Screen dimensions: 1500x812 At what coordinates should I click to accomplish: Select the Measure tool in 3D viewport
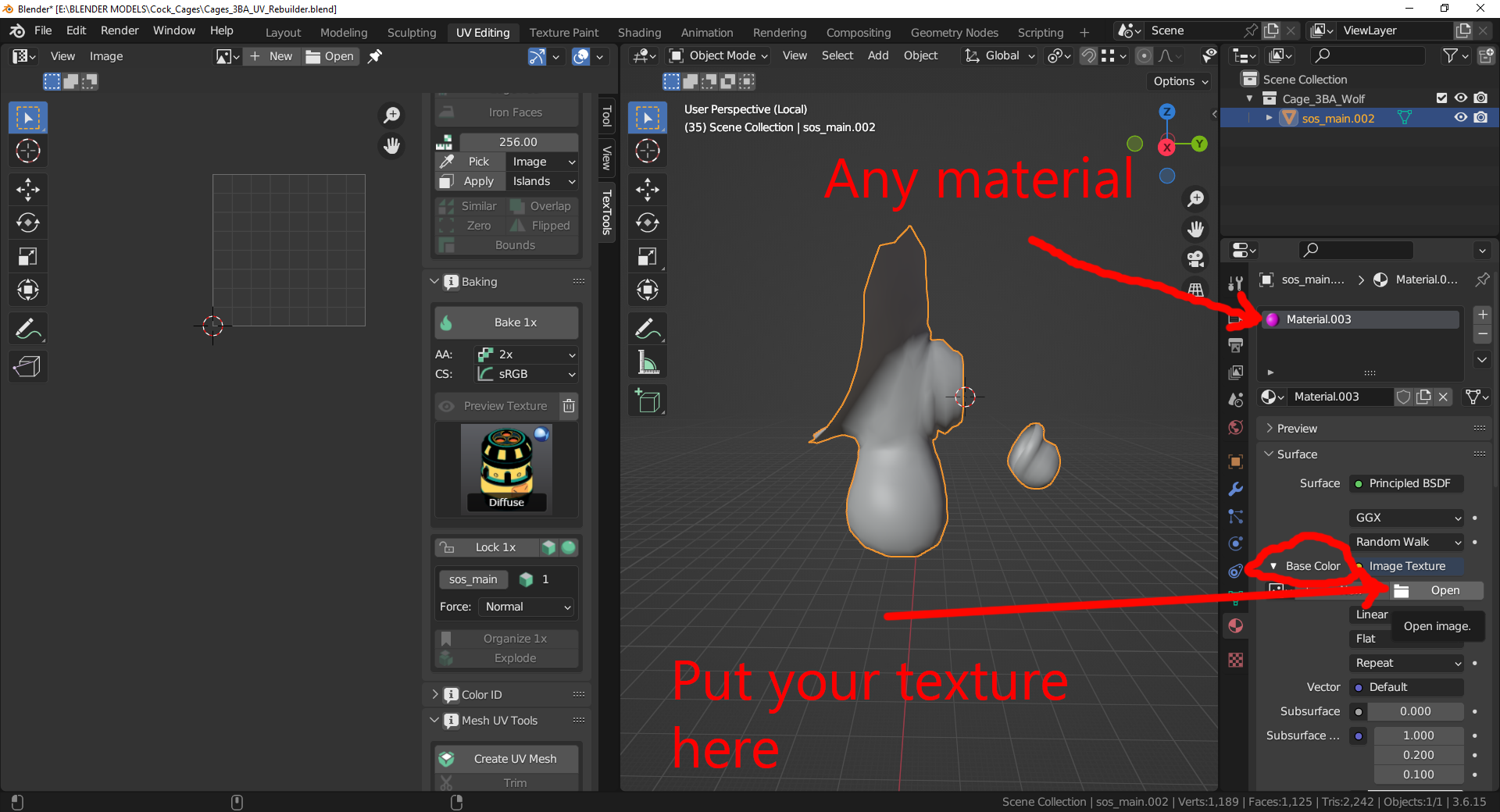coord(648,362)
